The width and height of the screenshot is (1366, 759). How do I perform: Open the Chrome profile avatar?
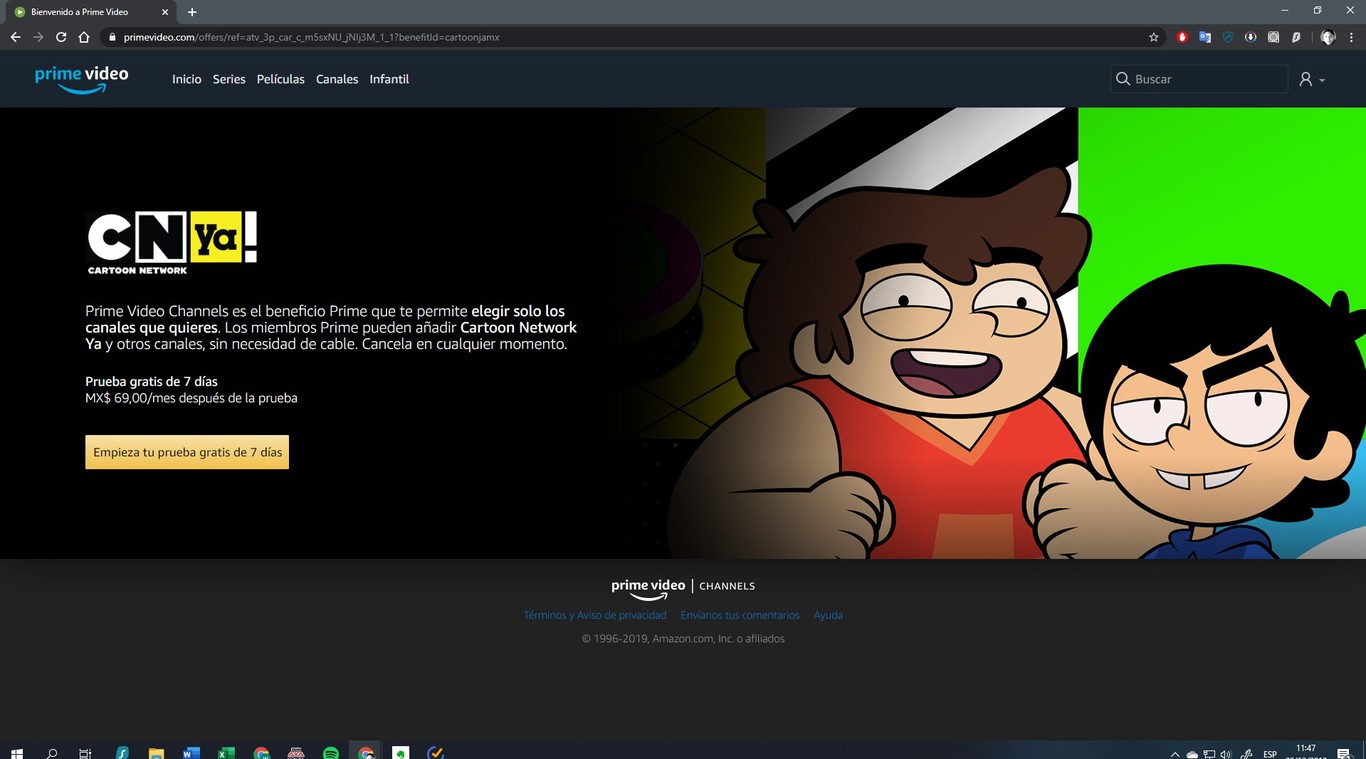click(x=1328, y=37)
